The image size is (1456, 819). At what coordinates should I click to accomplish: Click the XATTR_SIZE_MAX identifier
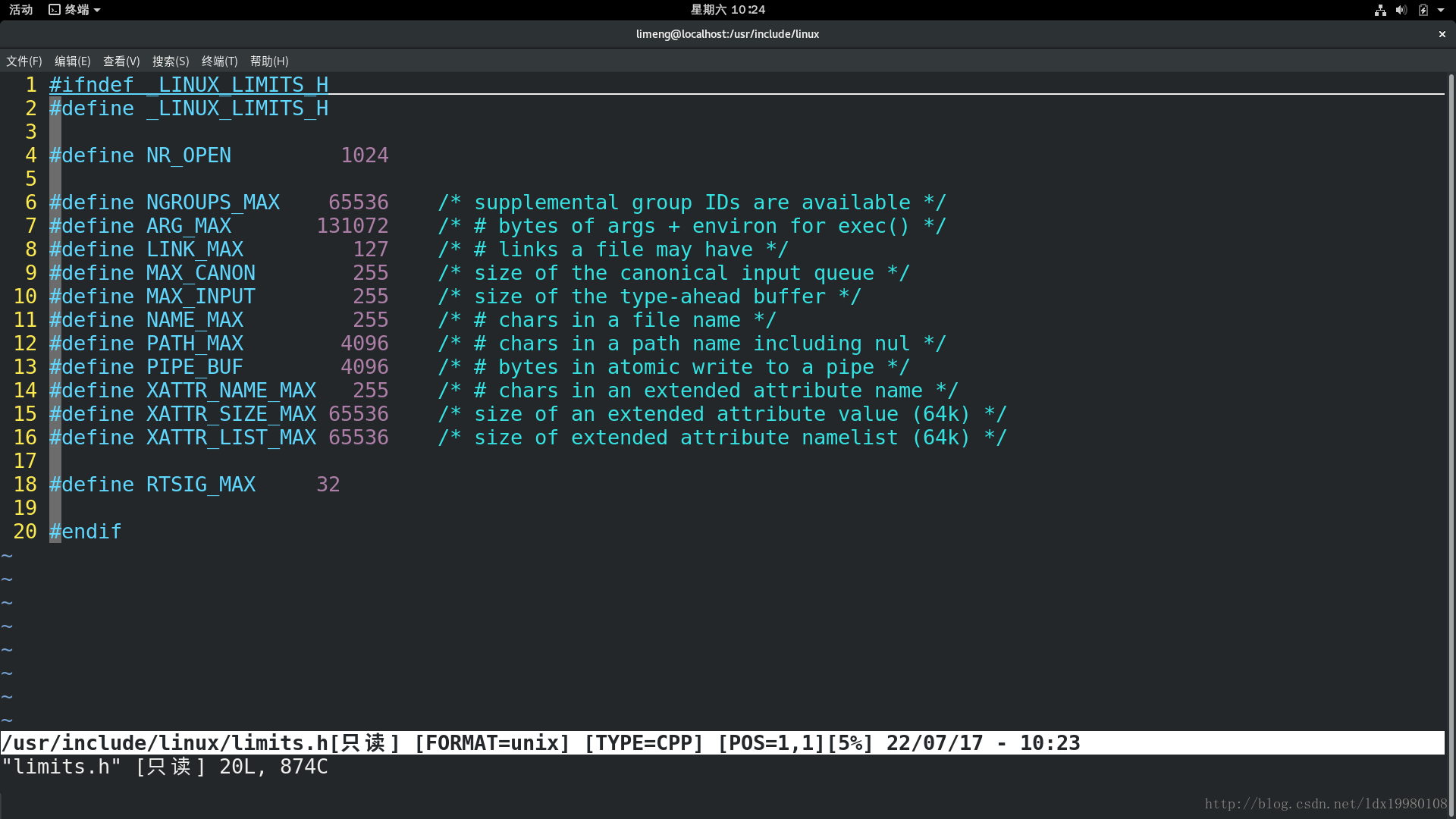231,414
